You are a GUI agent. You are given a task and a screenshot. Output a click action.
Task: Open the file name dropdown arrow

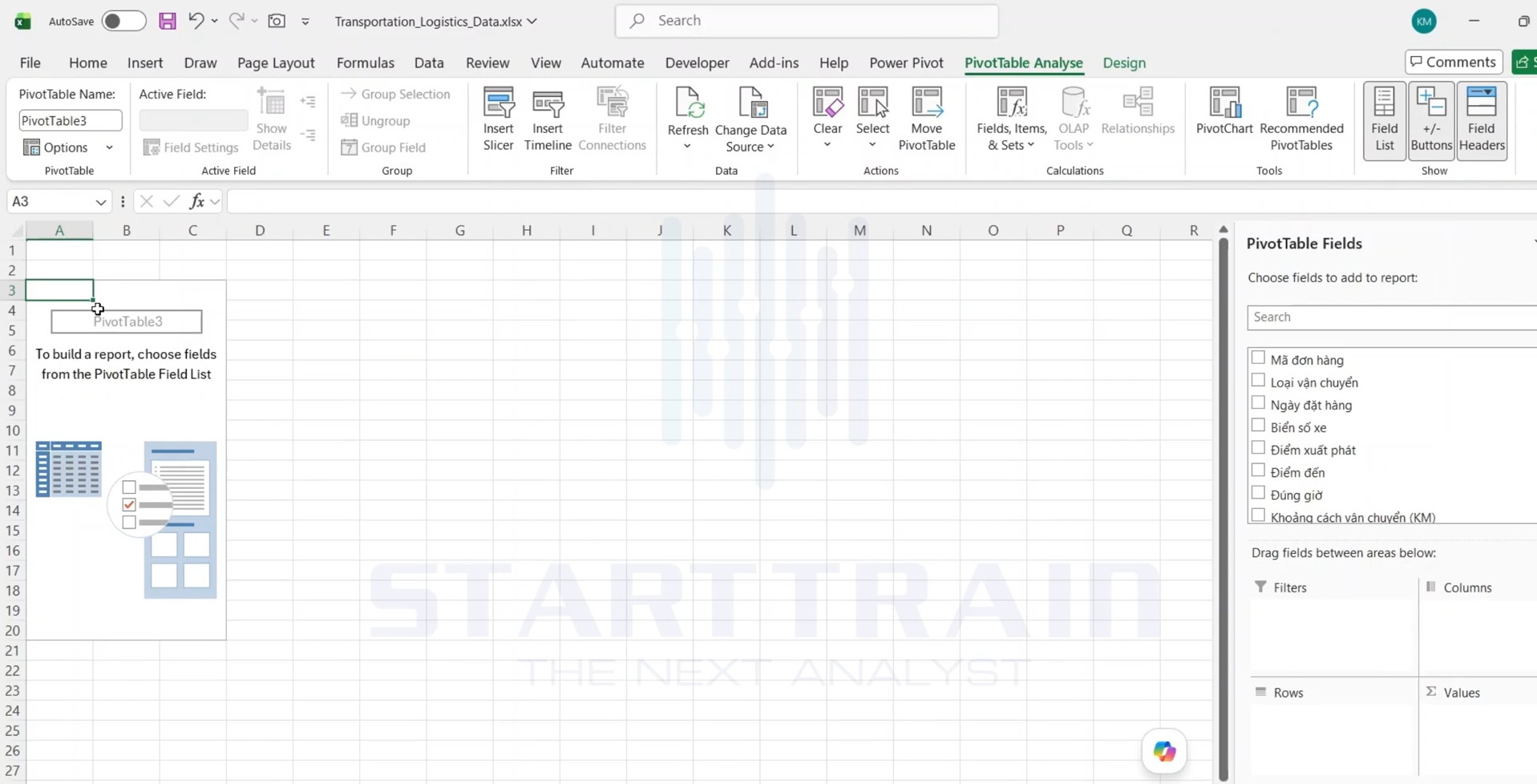[532, 22]
